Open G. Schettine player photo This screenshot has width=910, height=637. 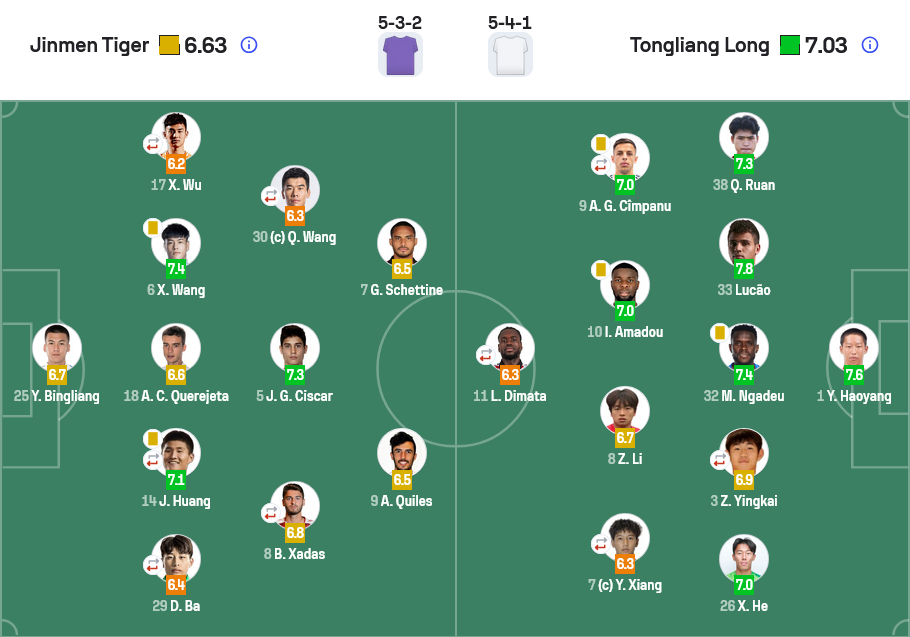(402, 243)
